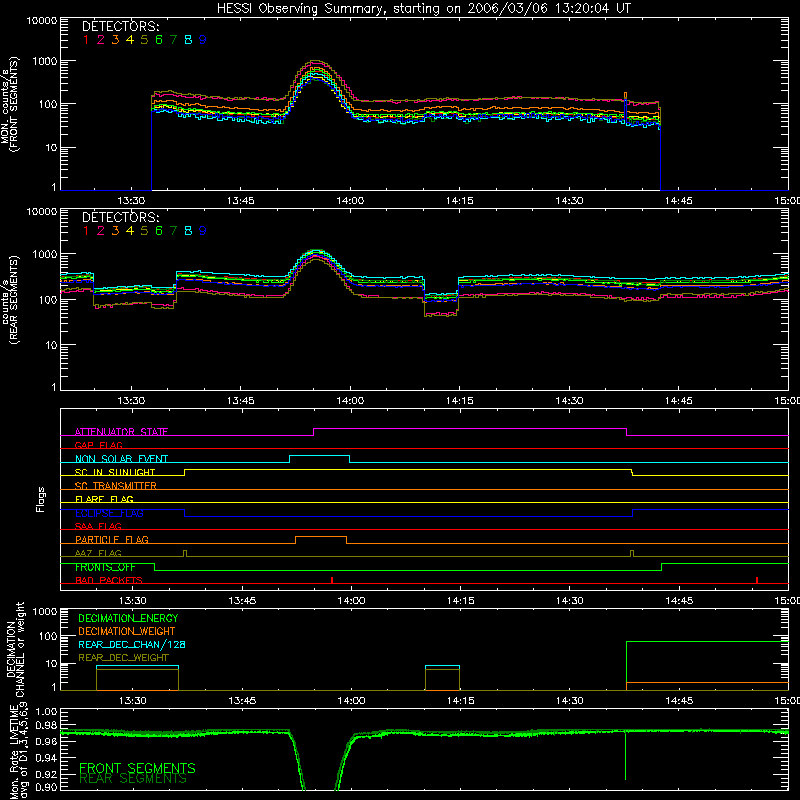Click the livetime downward spike near 14:38

click(626, 756)
